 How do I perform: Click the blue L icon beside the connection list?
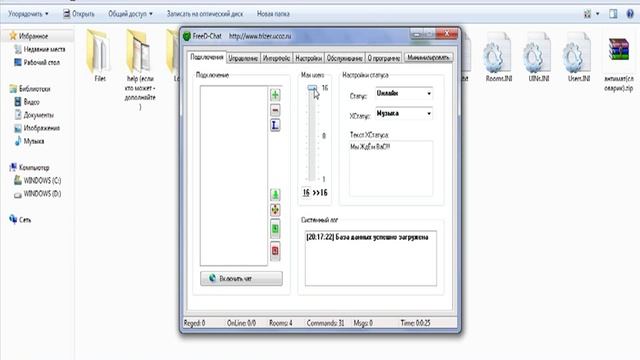point(275,125)
